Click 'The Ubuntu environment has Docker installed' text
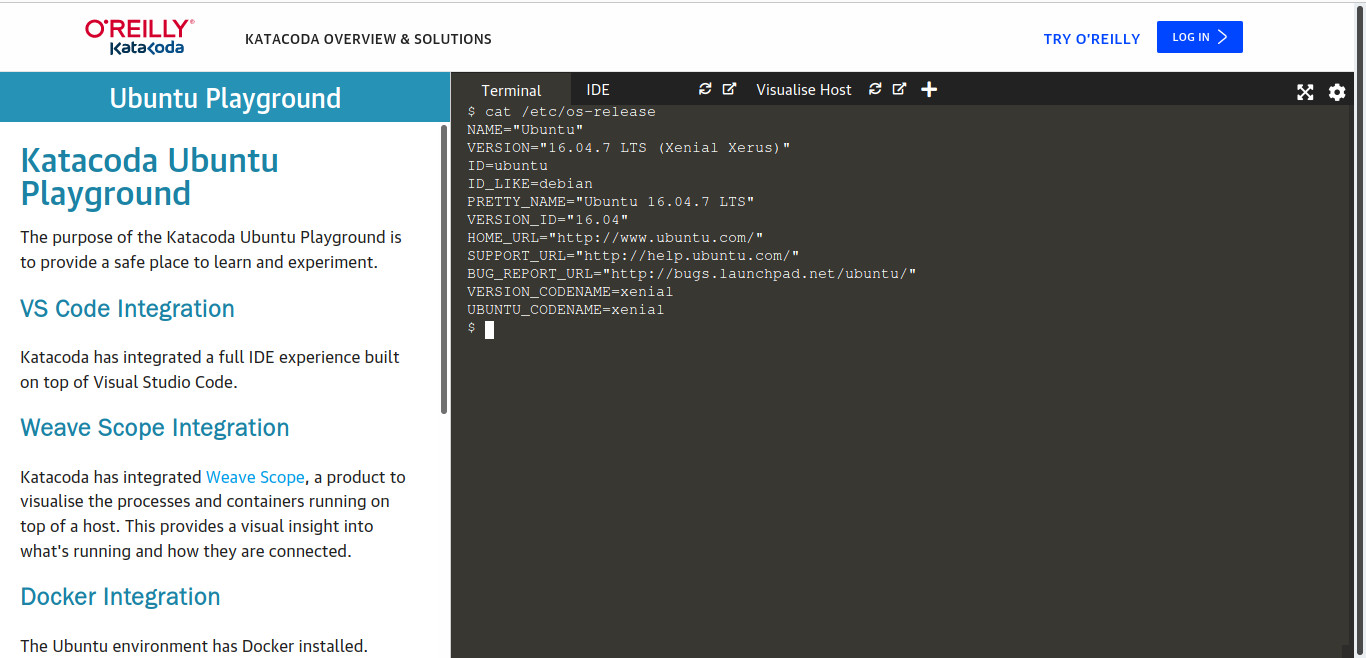The image size is (1366, 658). point(194,646)
